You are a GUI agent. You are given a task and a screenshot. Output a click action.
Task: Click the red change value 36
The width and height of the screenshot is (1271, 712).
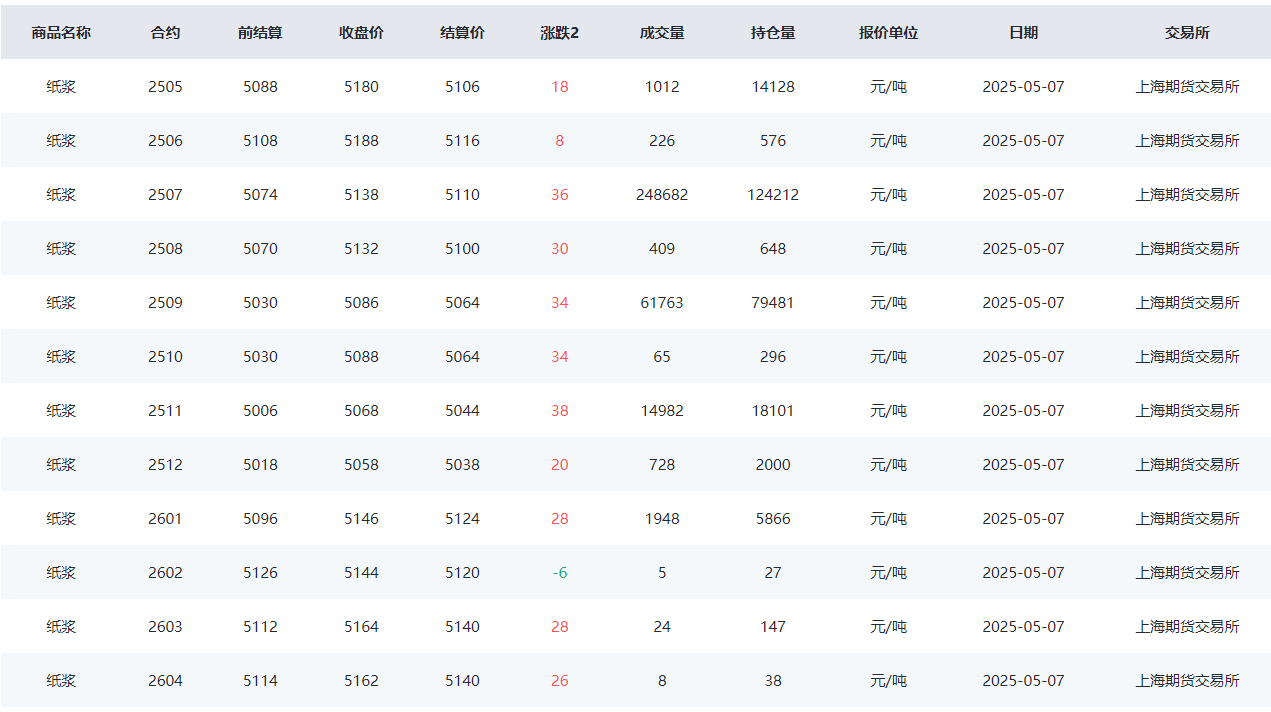point(559,195)
